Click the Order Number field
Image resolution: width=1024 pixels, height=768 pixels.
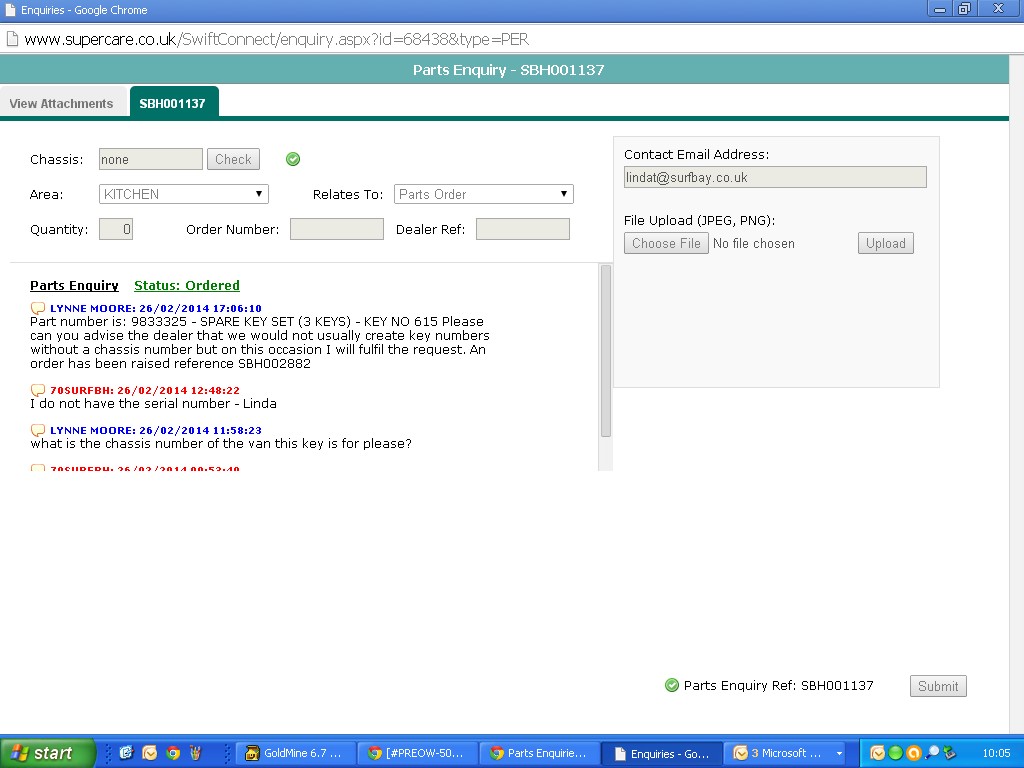click(x=337, y=229)
